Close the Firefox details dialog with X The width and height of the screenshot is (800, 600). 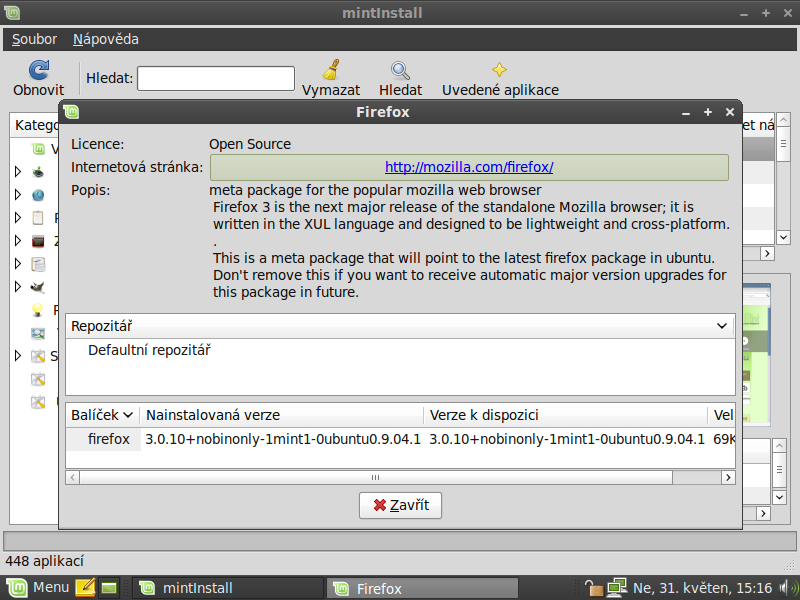tap(730, 112)
